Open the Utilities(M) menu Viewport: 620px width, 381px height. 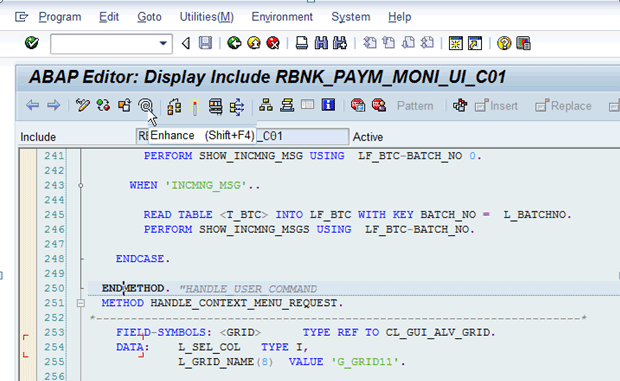pos(207,17)
